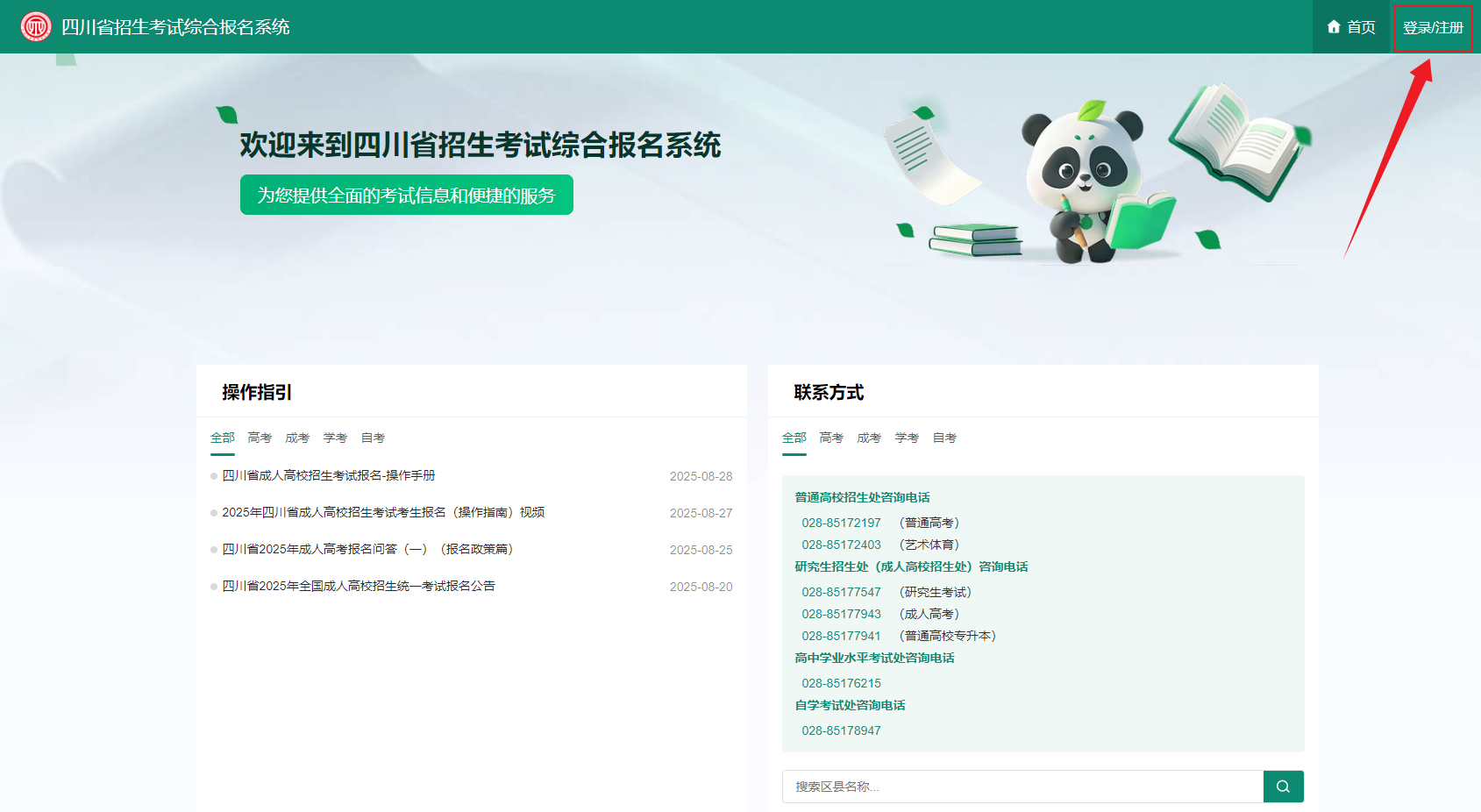Open 四川省2025年成人高考报名问答（一） link

click(x=367, y=549)
